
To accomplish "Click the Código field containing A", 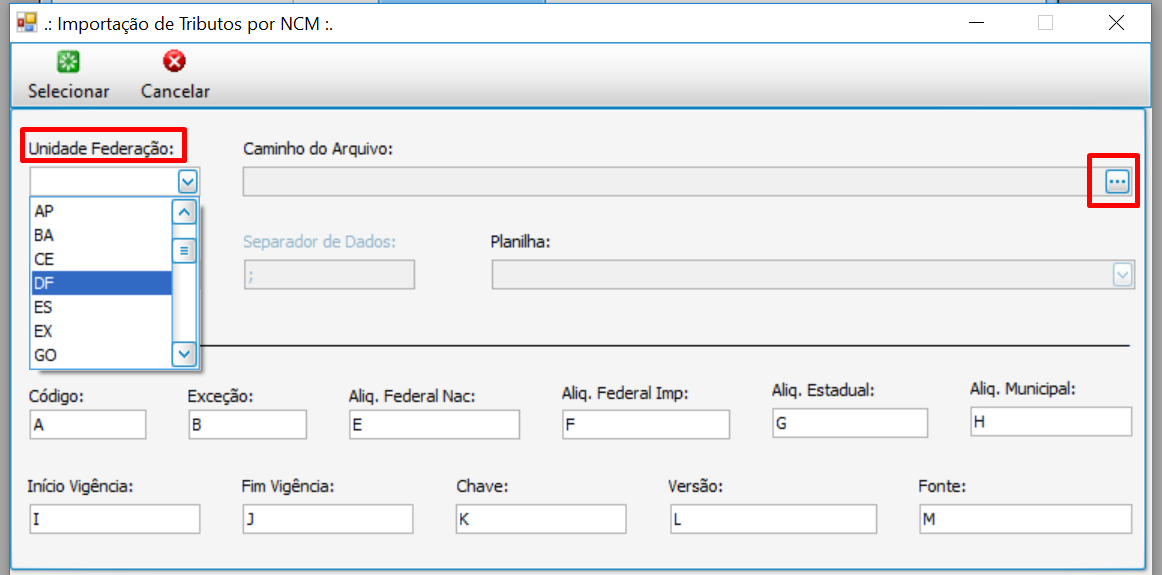I will (x=88, y=425).
